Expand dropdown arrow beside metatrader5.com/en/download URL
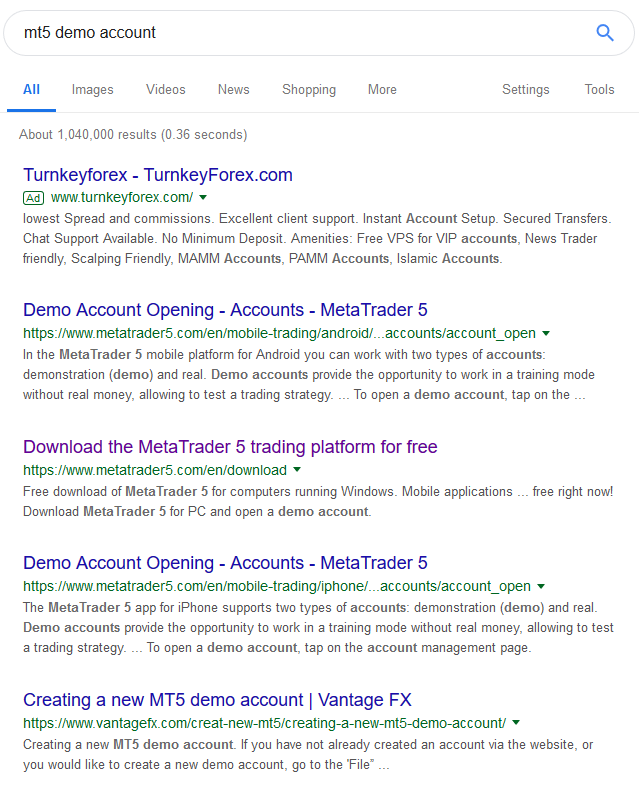Viewport: 639px width, 792px height. (x=297, y=470)
